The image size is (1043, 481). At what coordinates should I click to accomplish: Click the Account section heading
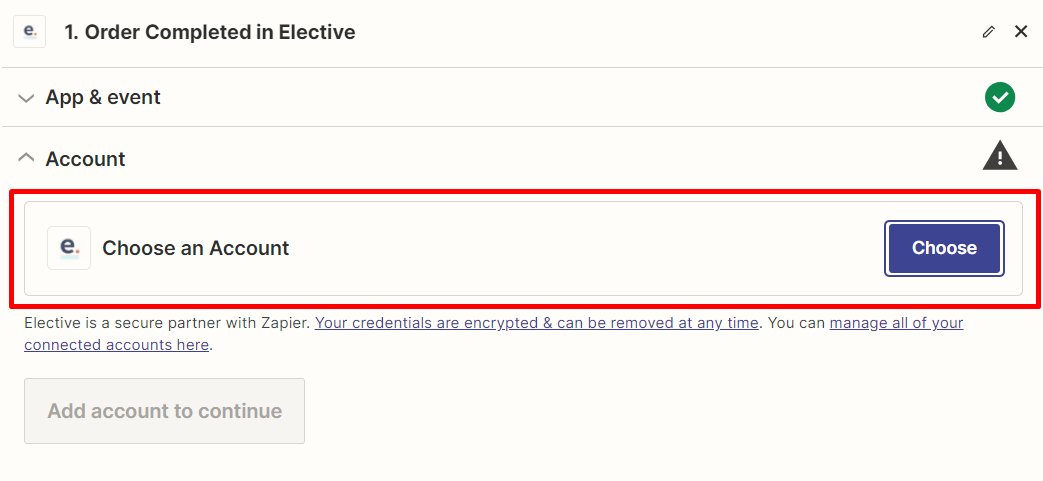pyautogui.click(x=86, y=159)
